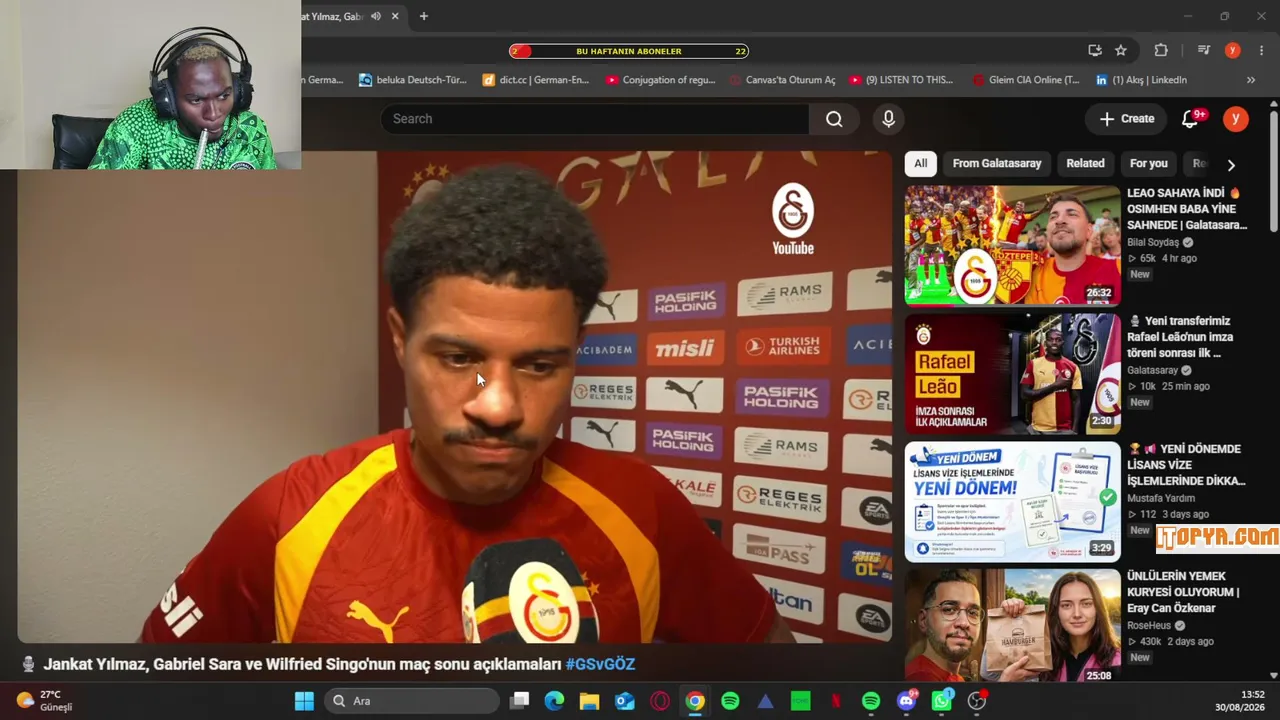
Task: Open Task View on the taskbar
Action: pos(519,701)
